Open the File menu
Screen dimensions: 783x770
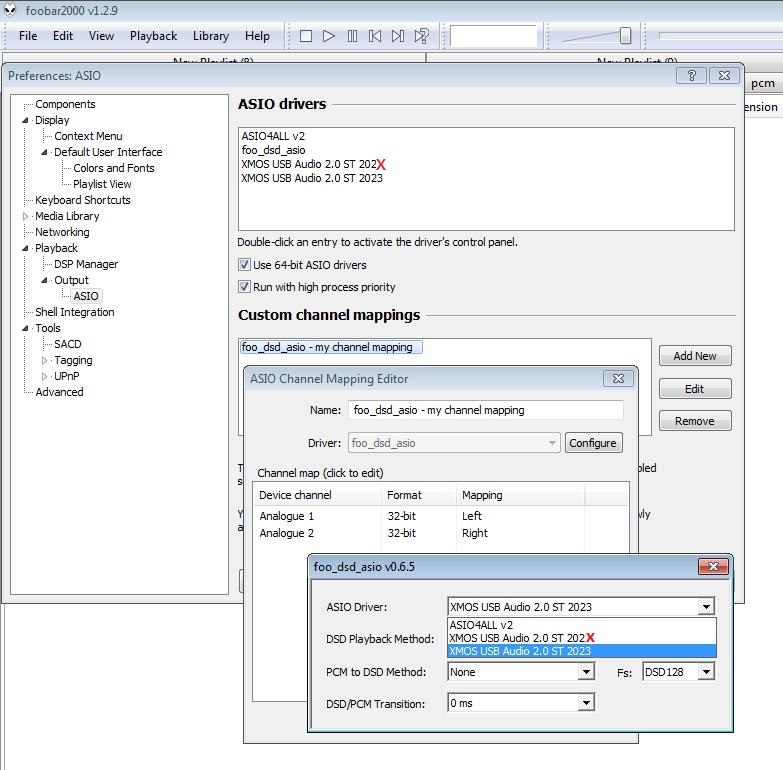pos(28,36)
